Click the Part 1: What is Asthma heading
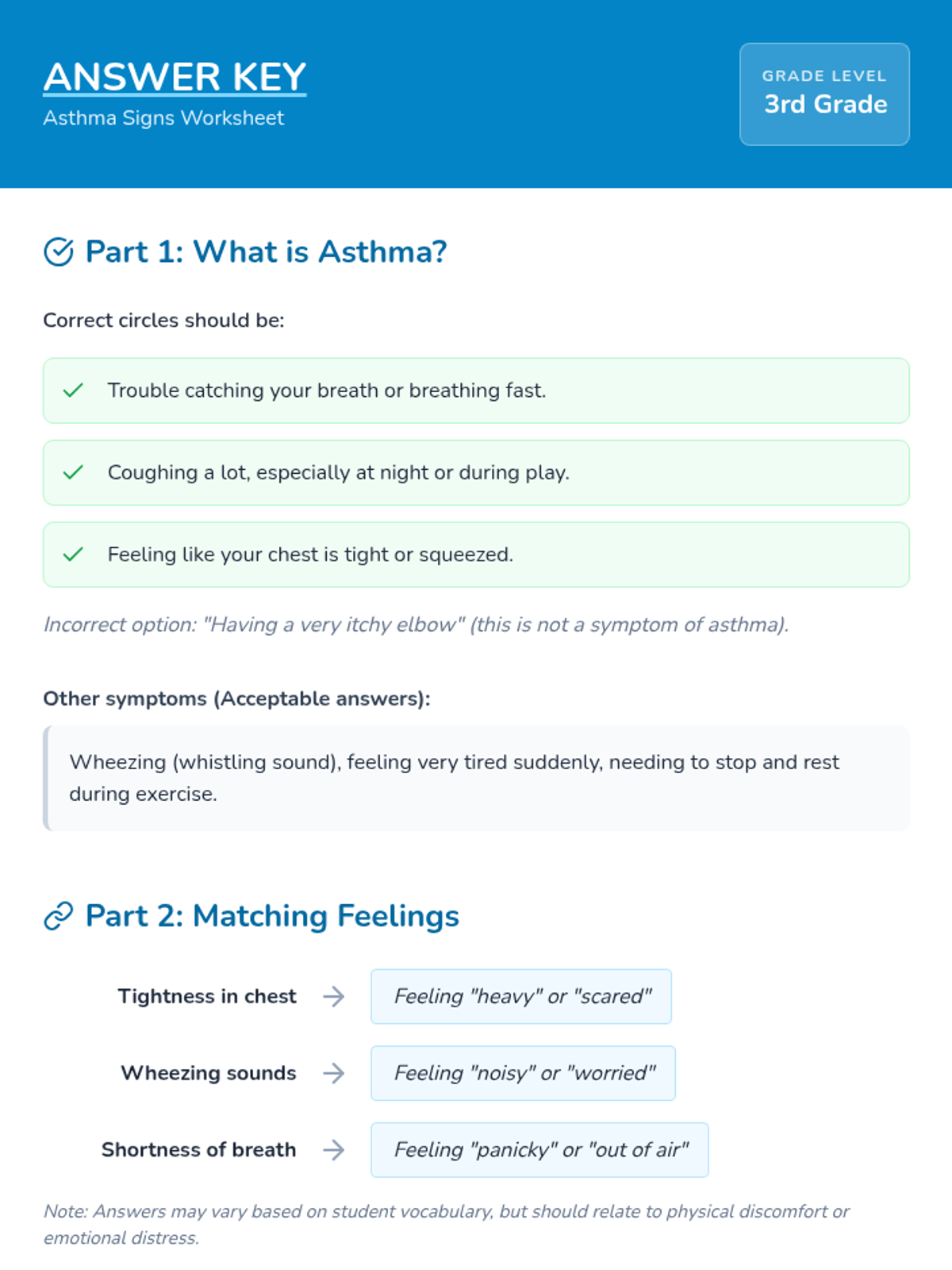 point(266,252)
